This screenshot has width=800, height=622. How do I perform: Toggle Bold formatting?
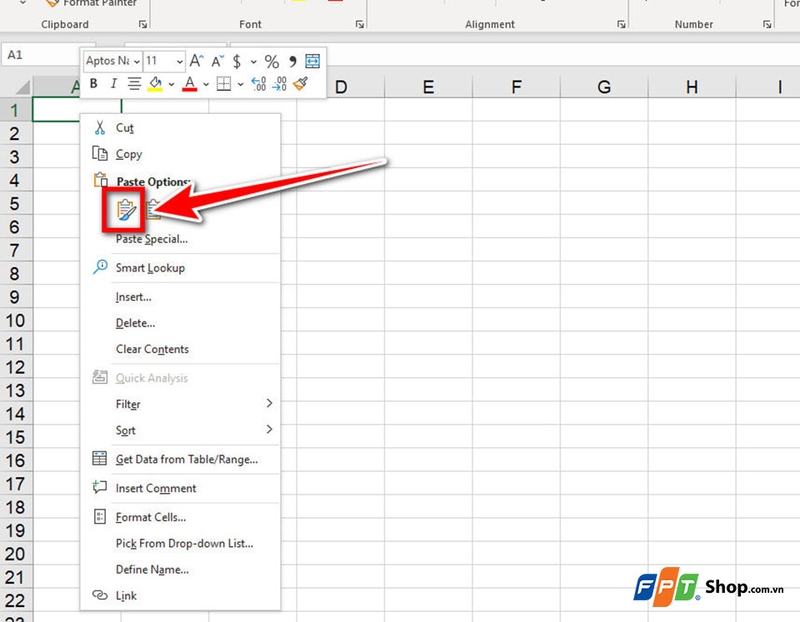tap(92, 83)
